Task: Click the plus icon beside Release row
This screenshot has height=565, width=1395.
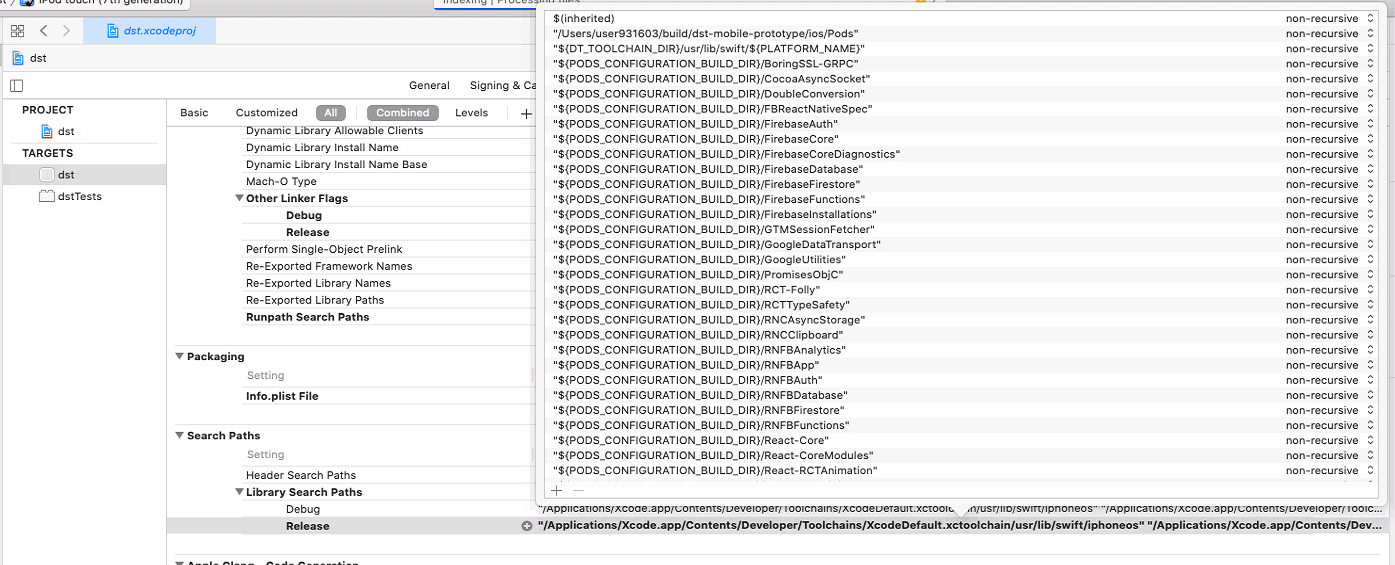Action: tap(527, 526)
